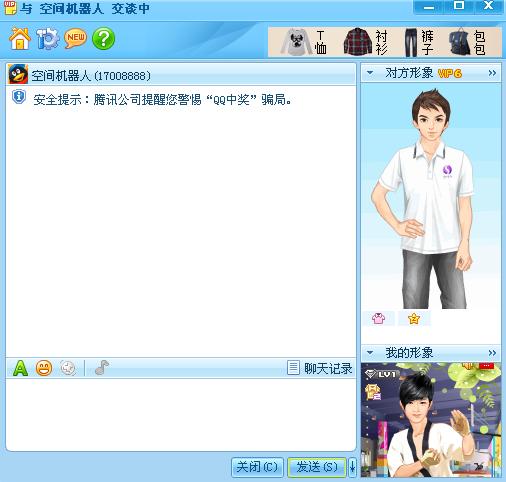The image size is (506, 482).
Task: Click the LV1 diamond badge
Action: pos(381,374)
